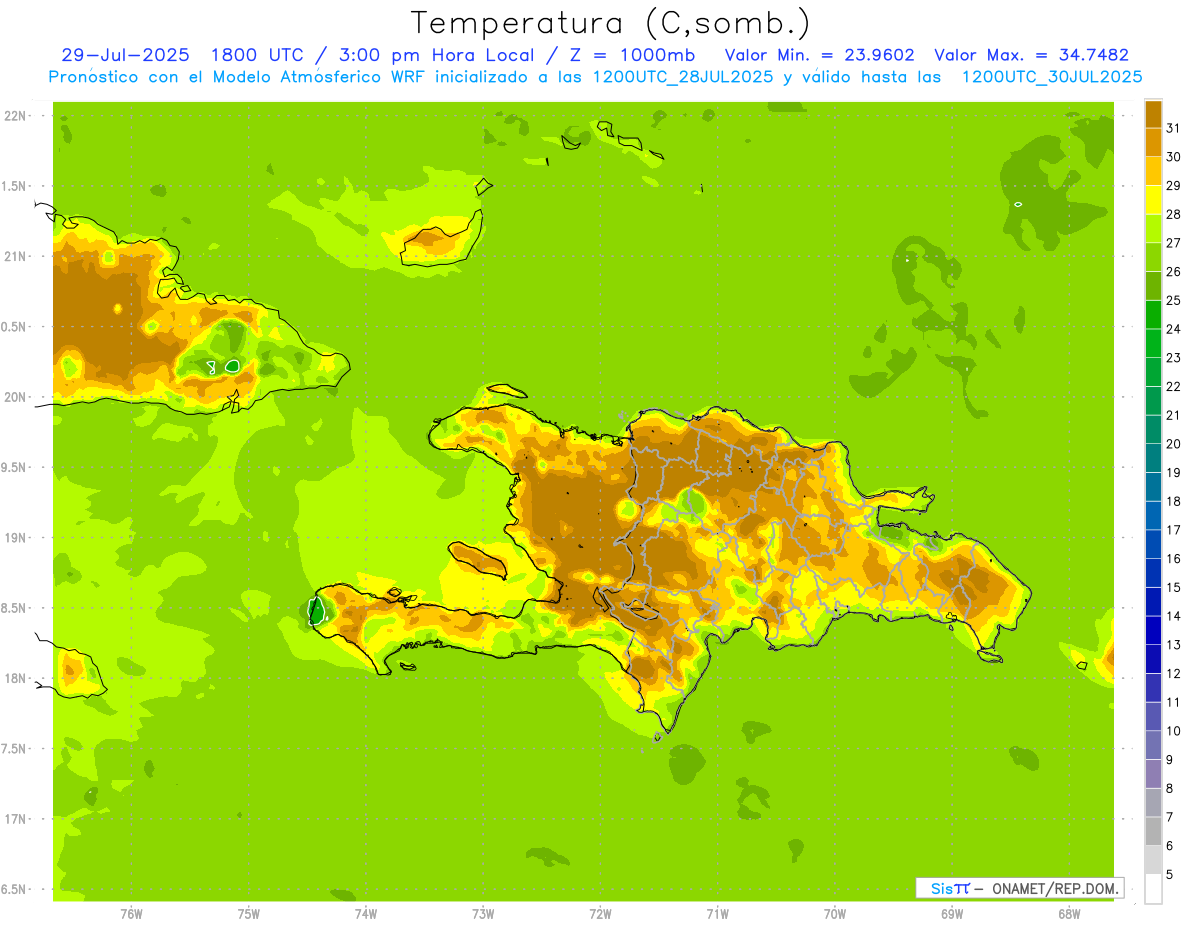Click the '17N' latitude axis label
This screenshot has height=927, width=1200.
[x=15, y=819]
